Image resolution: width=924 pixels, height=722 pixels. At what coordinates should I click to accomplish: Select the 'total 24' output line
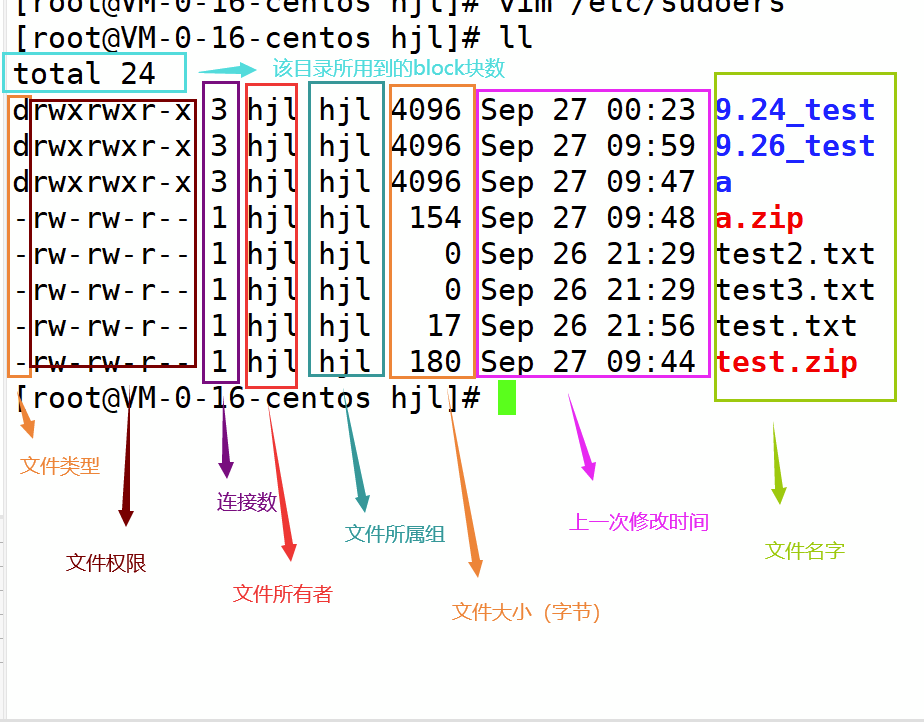click(x=84, y=74)
